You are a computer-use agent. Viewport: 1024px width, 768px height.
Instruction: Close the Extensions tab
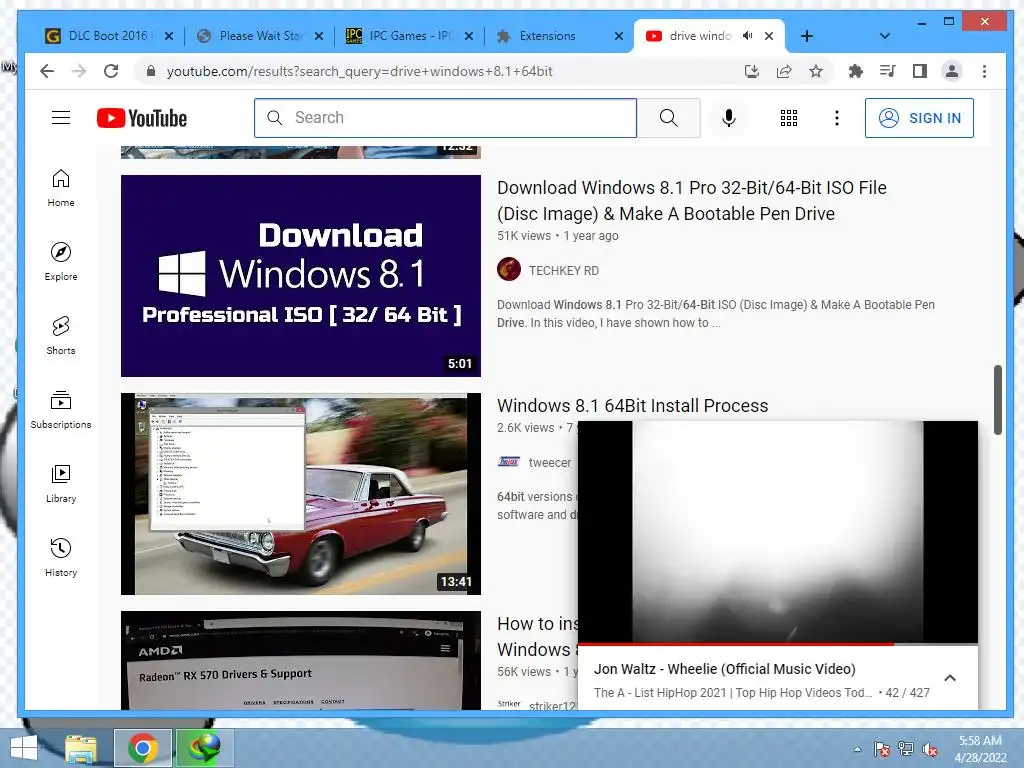(x=619, y=36)
